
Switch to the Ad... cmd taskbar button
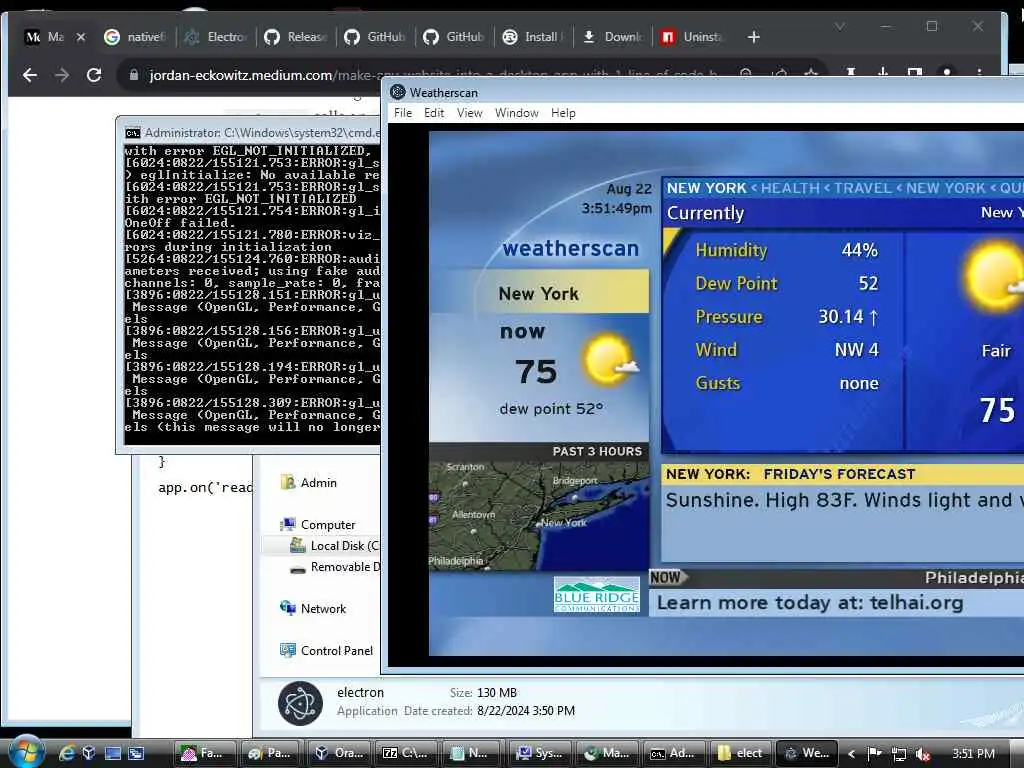[x=674, y=753]
